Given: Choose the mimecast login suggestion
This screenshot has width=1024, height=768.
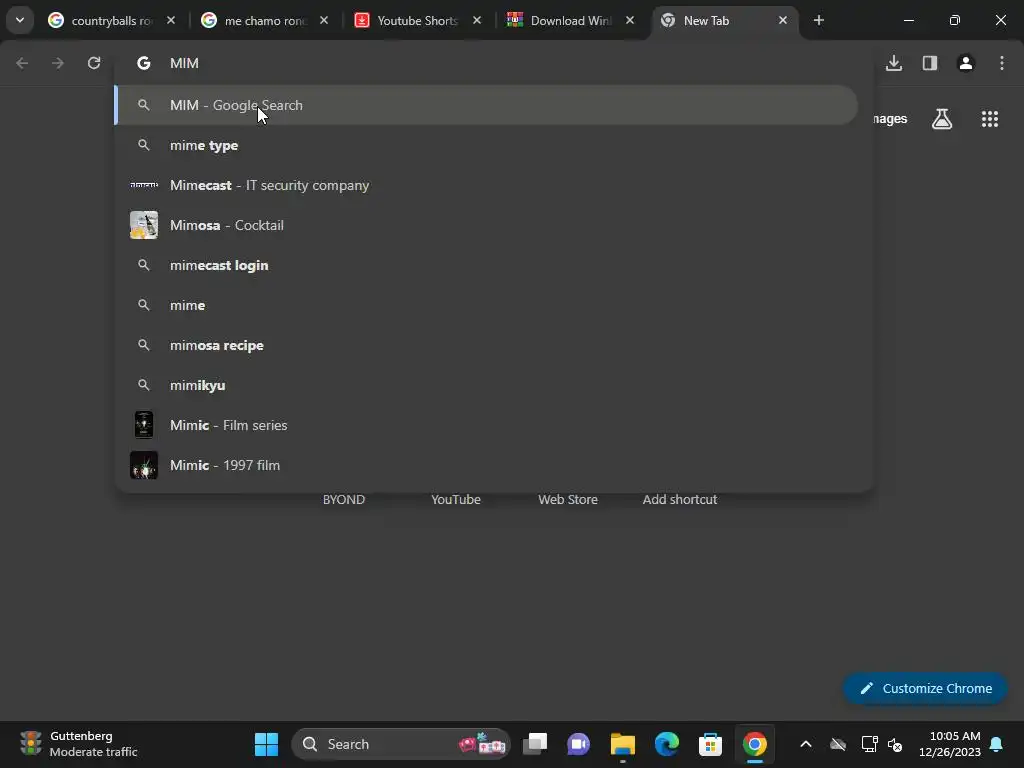Looking at the screenshot, I should (486, 265).
